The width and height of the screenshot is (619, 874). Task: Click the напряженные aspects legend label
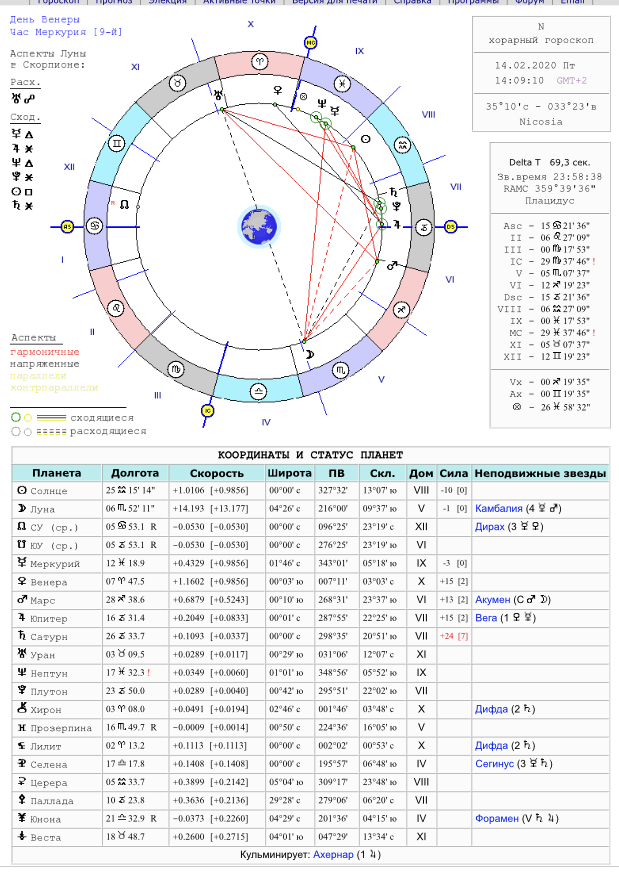coord(45,364)
